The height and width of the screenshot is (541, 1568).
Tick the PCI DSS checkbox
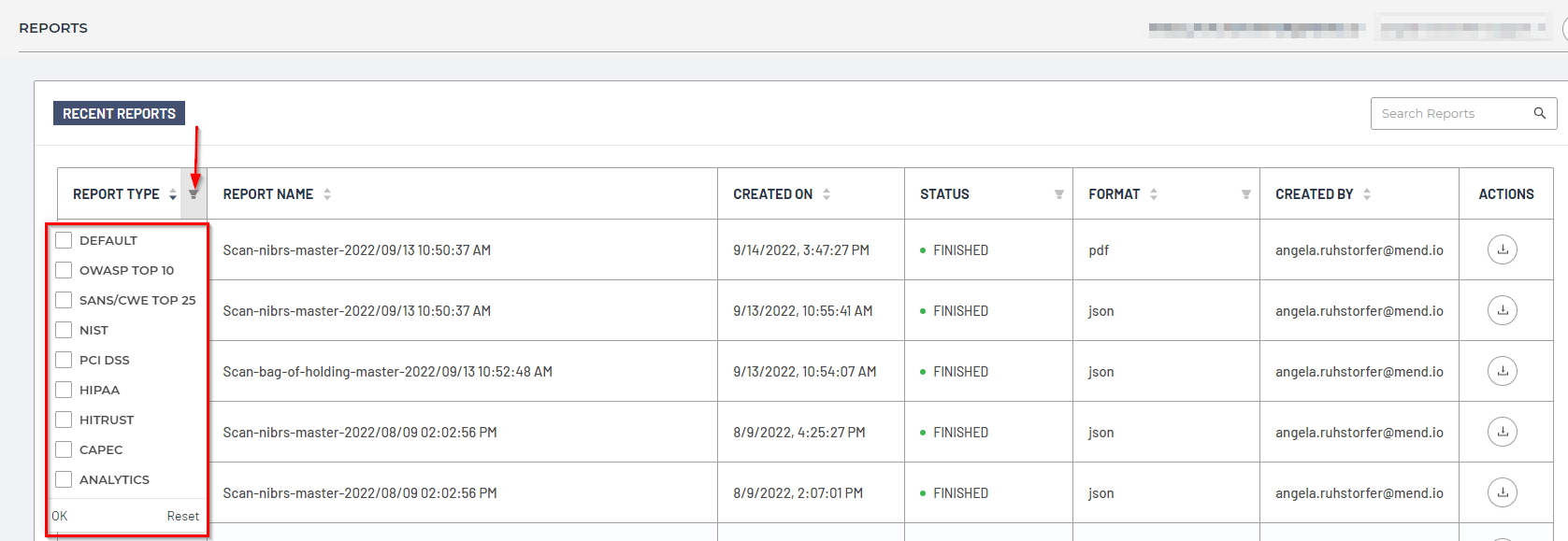tap(64, 360)
